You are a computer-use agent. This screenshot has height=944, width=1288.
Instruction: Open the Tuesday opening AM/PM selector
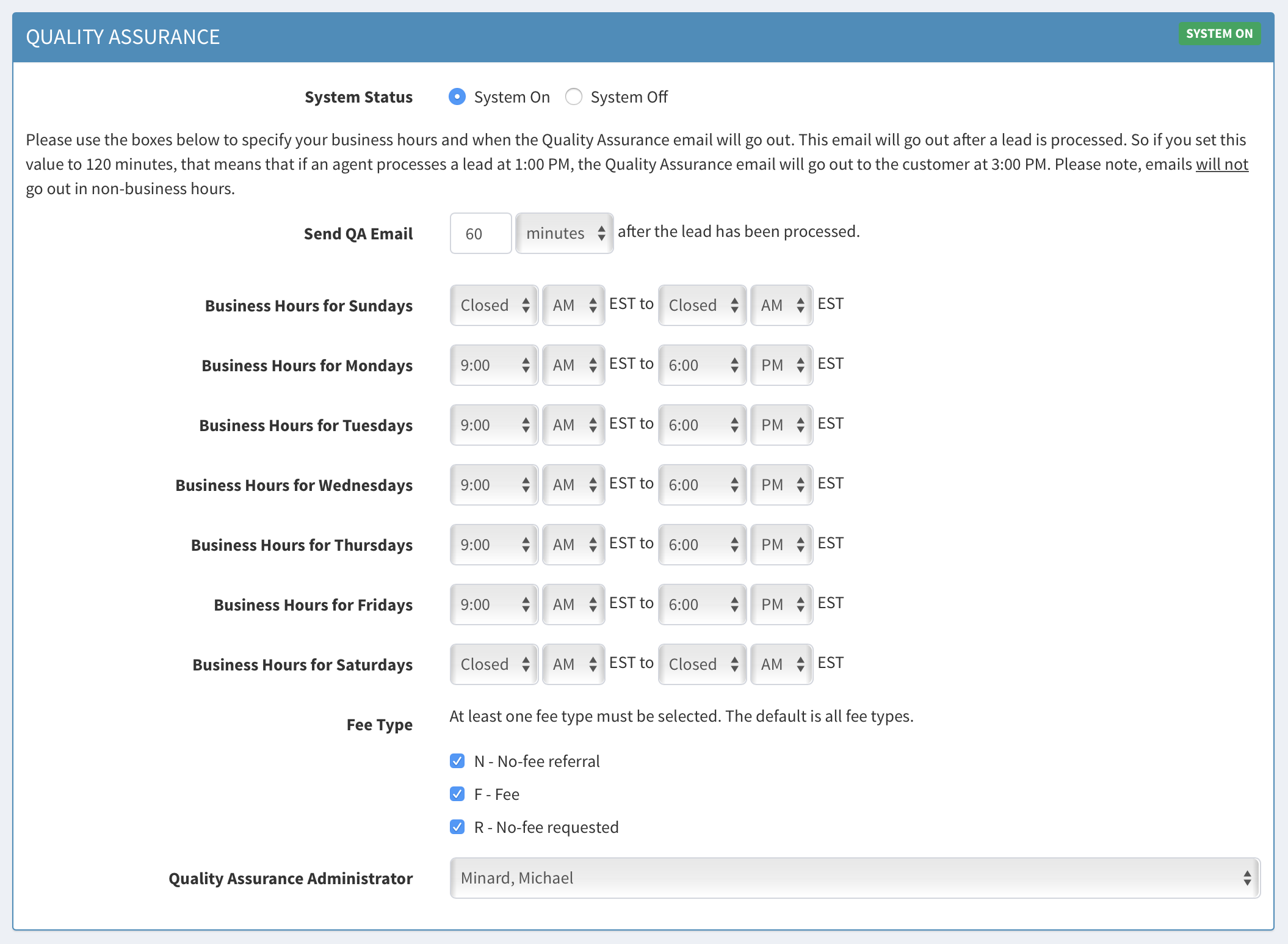tap(573, 424)
